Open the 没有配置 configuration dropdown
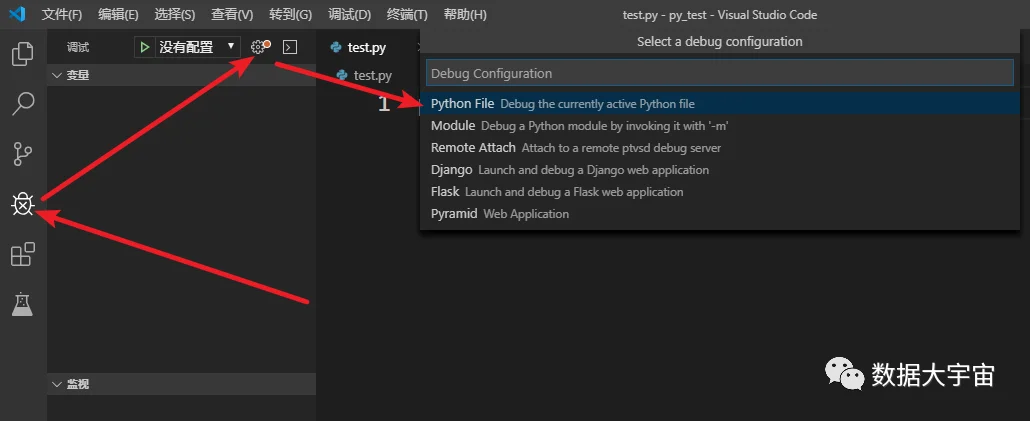This screenshot has width=1030, height=421. 197,47
